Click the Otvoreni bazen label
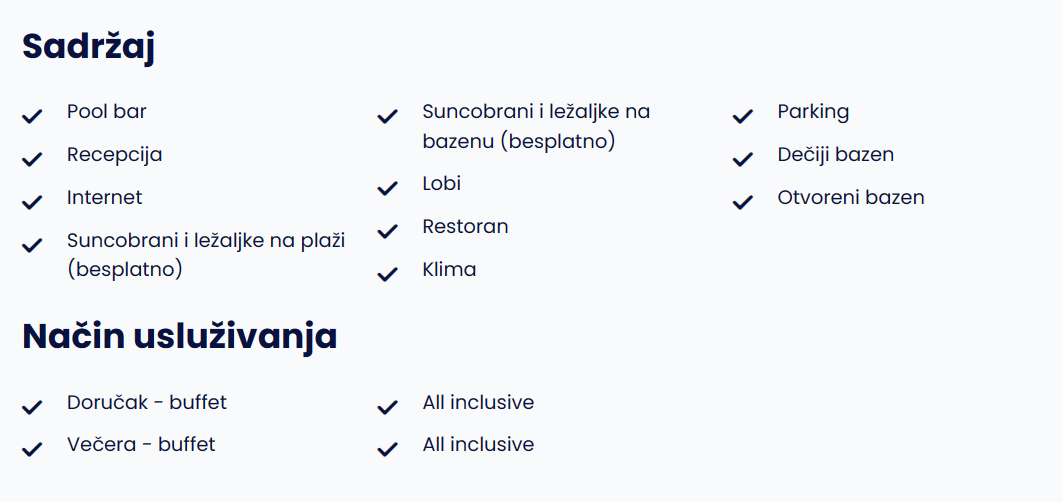Screen dimensions: 1062x502 (851, 197)
